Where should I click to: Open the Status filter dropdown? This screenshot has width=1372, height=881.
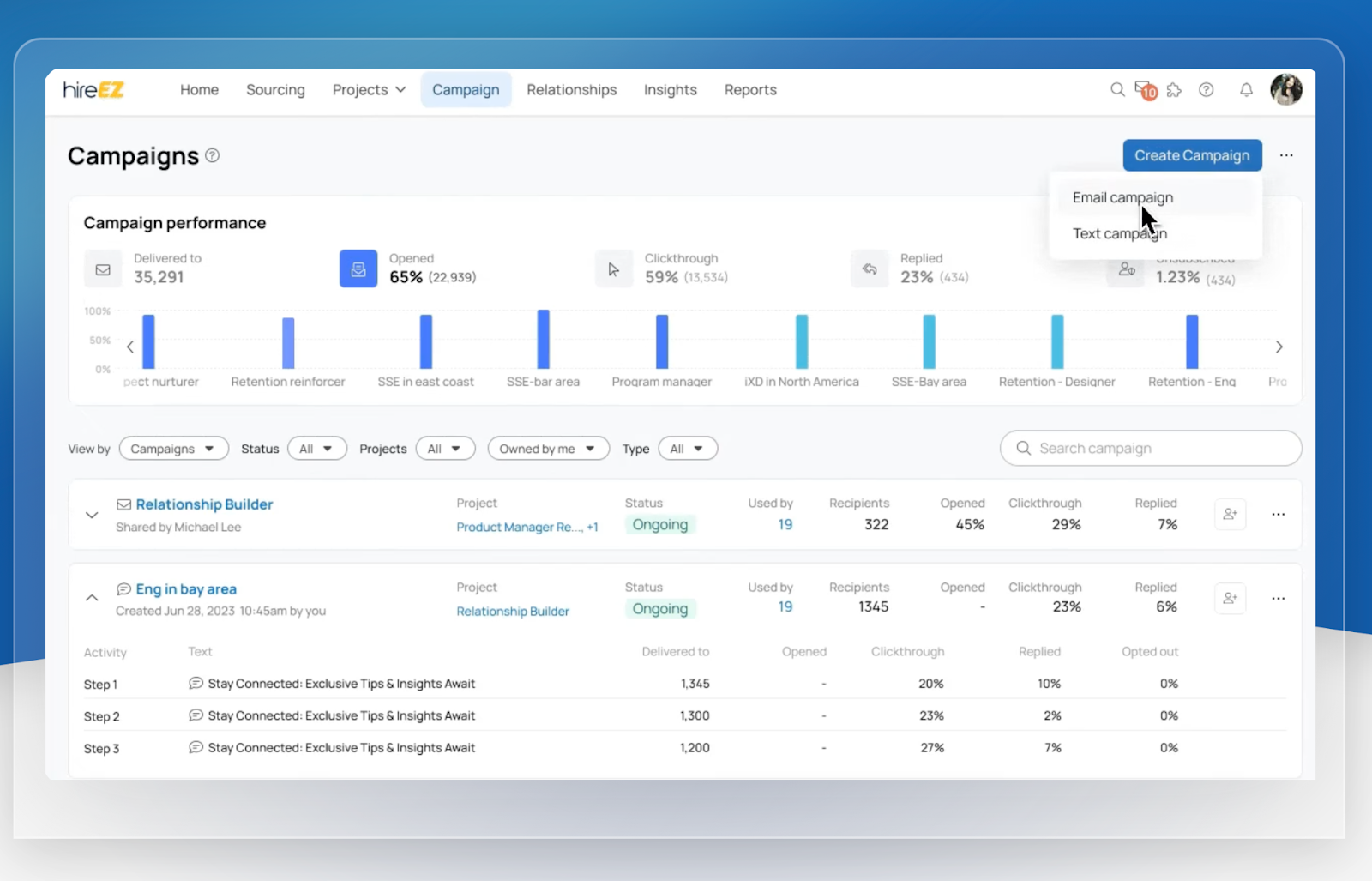point(316,448)
